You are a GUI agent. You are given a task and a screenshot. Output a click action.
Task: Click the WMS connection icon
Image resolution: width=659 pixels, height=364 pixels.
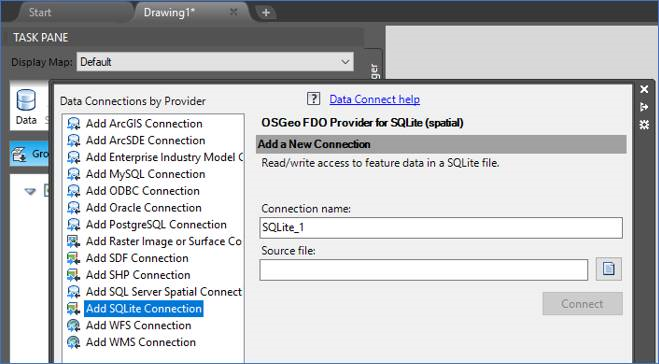coord(74,342)
